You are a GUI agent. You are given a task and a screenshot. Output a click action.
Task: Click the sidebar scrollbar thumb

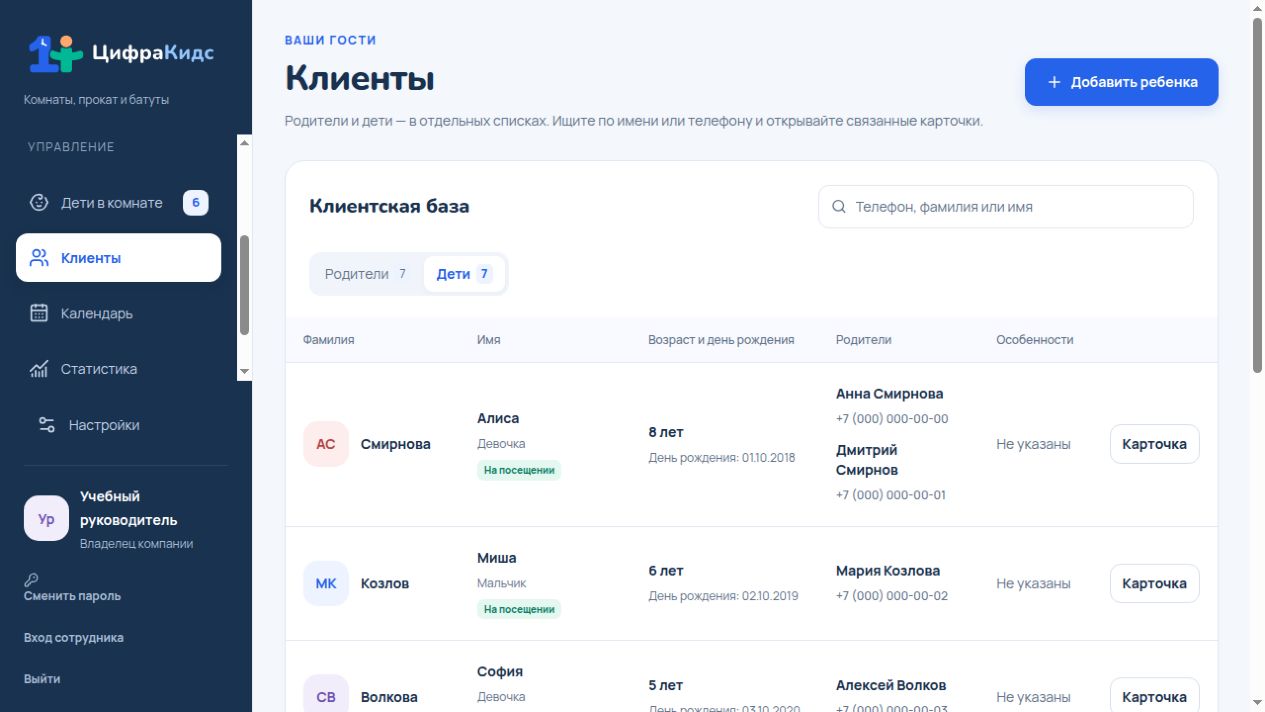[244, 285]
